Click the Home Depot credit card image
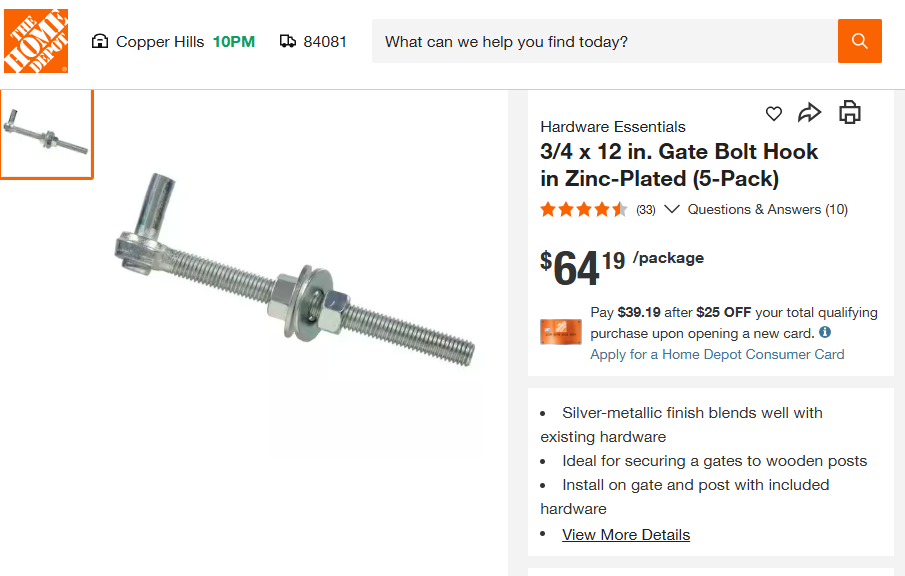905x576 pixels. point(560,333)
